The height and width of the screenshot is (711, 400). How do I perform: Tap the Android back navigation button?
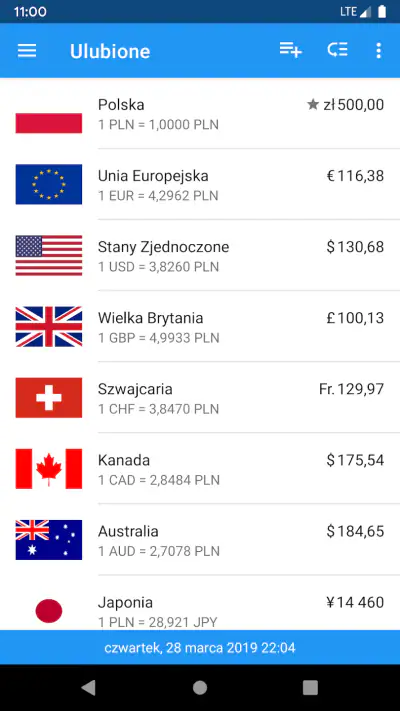click(x=88, y=688)
